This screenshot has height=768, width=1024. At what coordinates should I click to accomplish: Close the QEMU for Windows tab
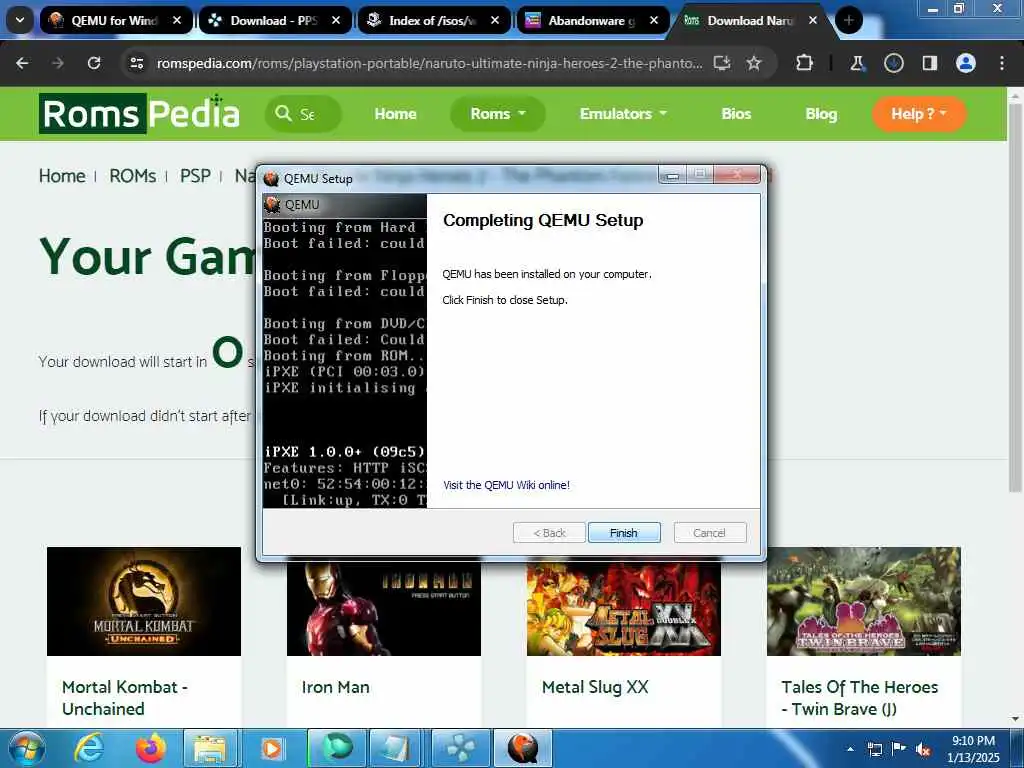[x=177, y=20]
